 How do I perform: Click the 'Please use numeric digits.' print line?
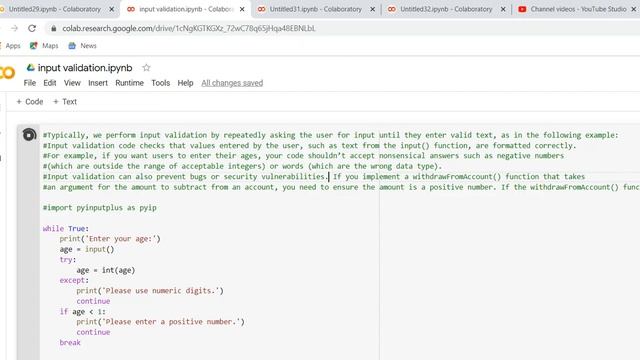[150, 291]
